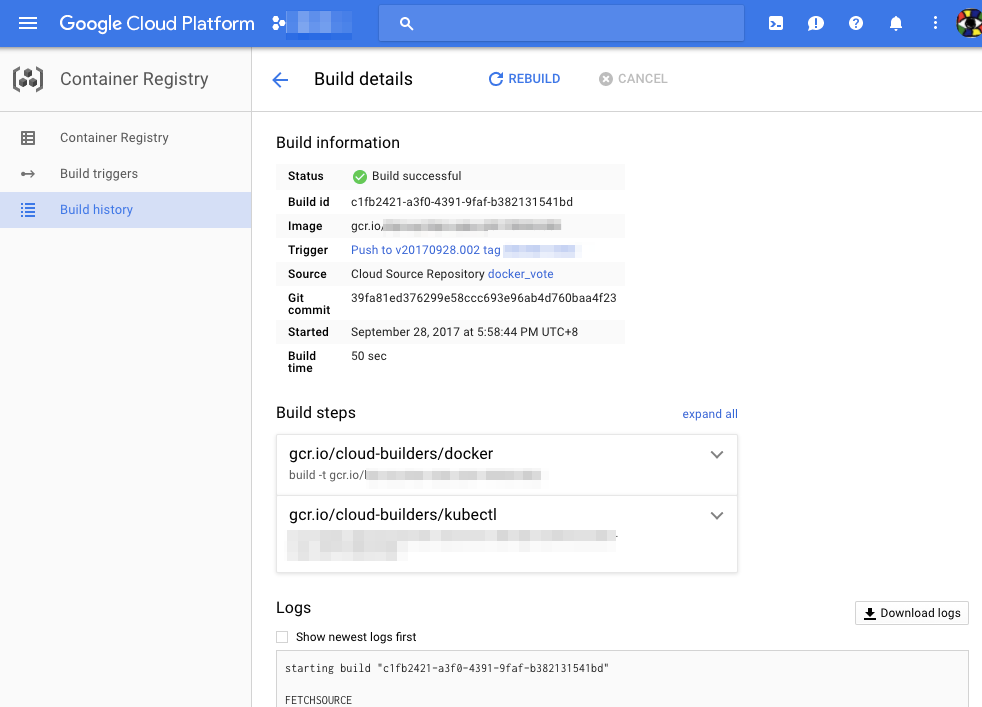Focus the top search input field
The image size is (982, 707).
(561, 24)
